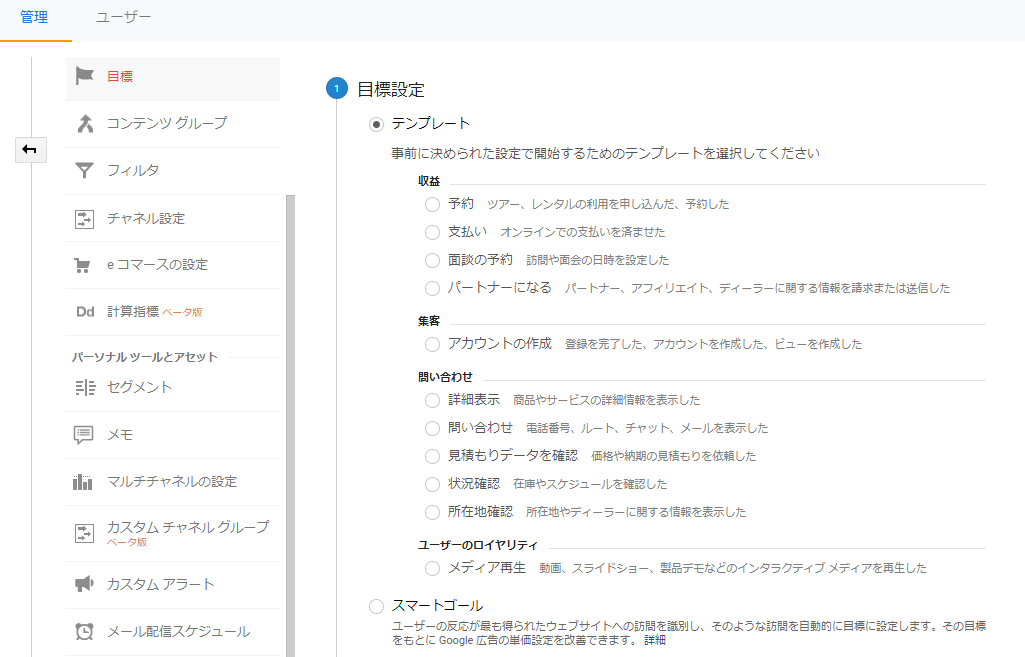This screenshot has height=657, width=1025.
Task: Open マルチチャネルの設定
Action: [x=173, y=482]
